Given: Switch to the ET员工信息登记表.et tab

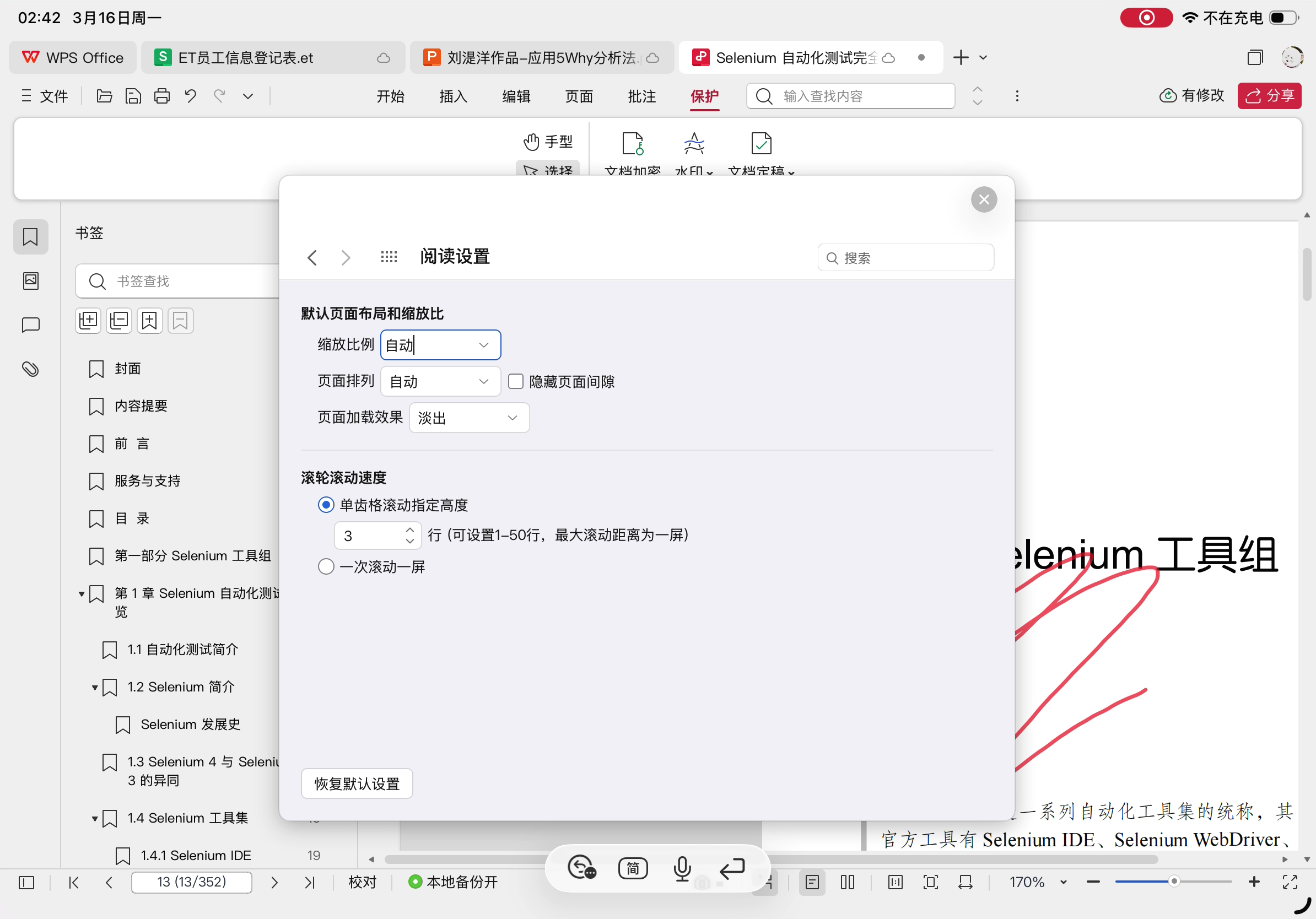Looking at the screenshot, I should 245,57.
